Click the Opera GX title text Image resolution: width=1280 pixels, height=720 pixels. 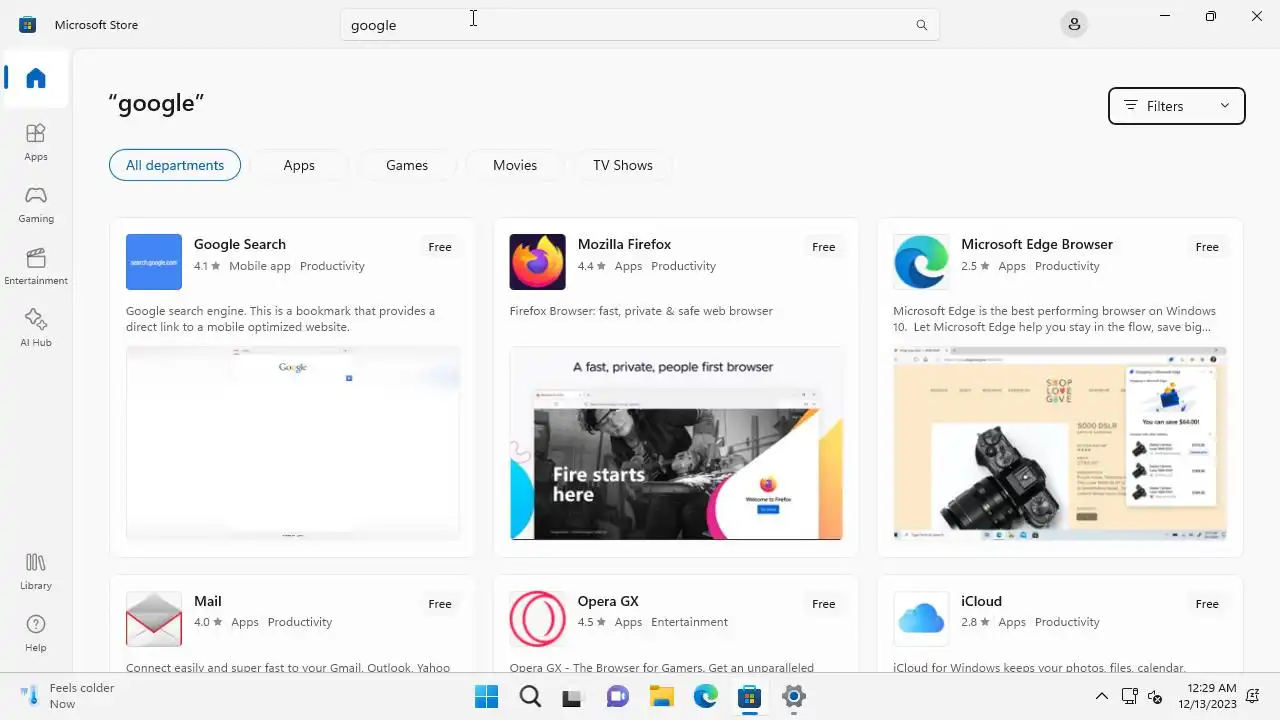(x=608, y=601)
